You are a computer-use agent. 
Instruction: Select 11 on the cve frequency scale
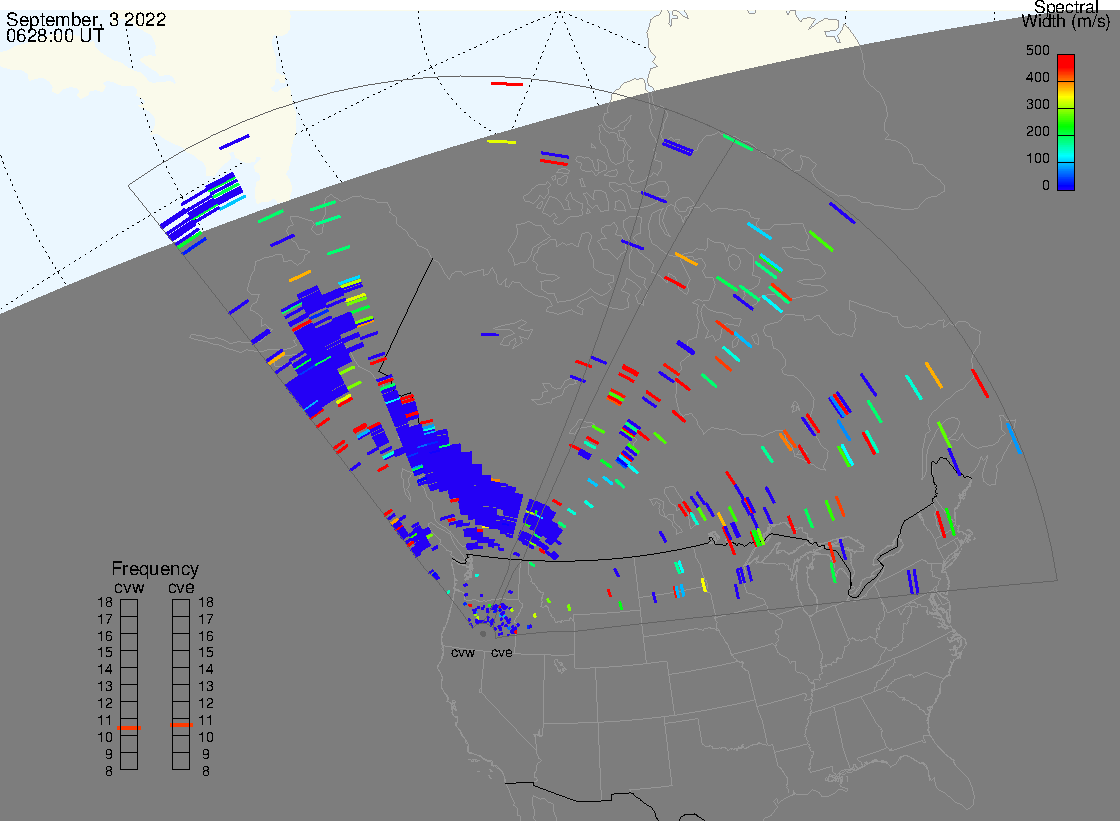(206, 720)
